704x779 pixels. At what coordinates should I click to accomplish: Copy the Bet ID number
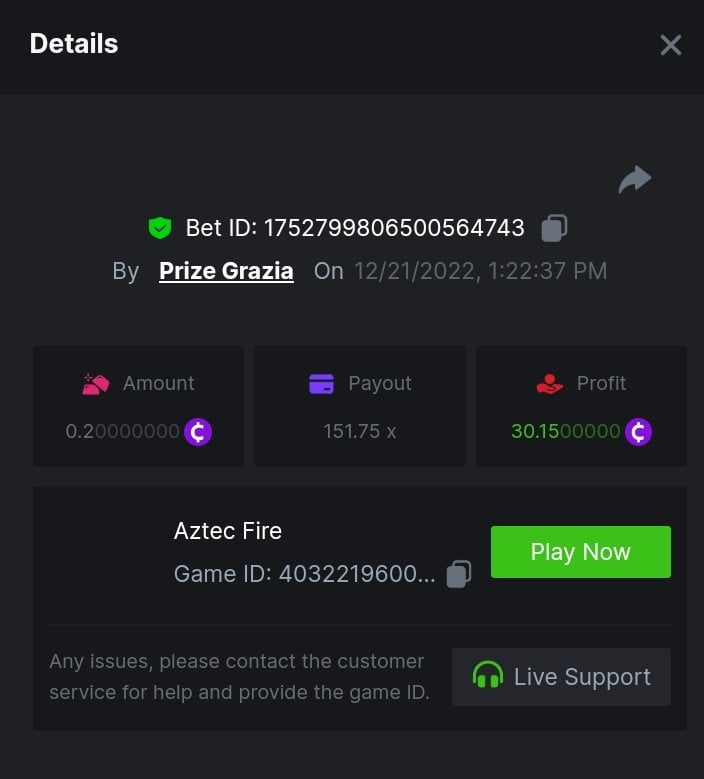click(x=554, y=228)
